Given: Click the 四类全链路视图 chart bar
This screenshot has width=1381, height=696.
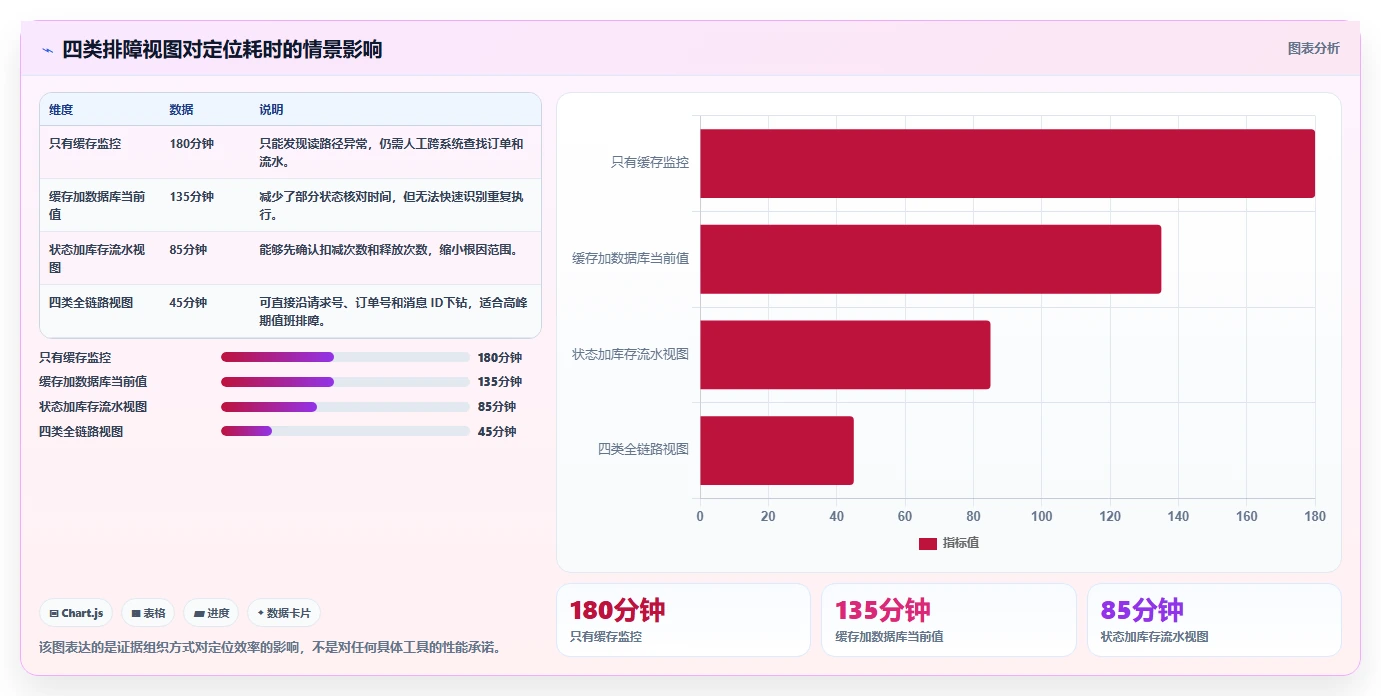Looking at the screenshot, I should tap(777, 450).
